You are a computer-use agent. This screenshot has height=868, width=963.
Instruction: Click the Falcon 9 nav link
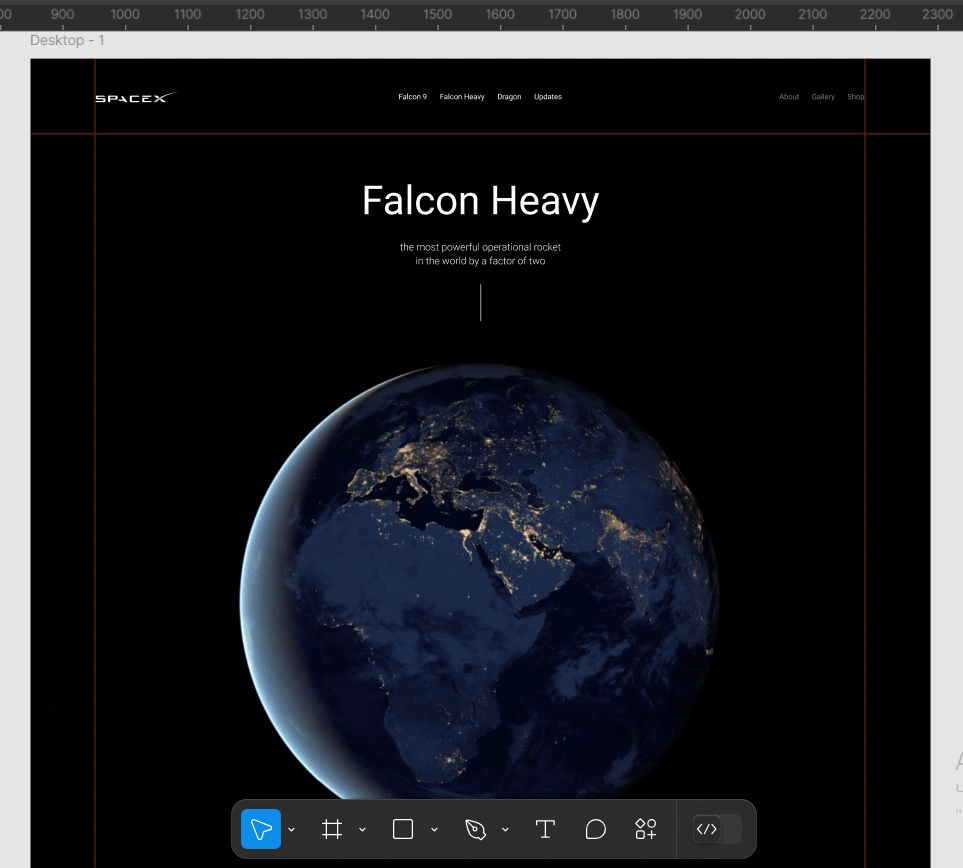(412, 96)
